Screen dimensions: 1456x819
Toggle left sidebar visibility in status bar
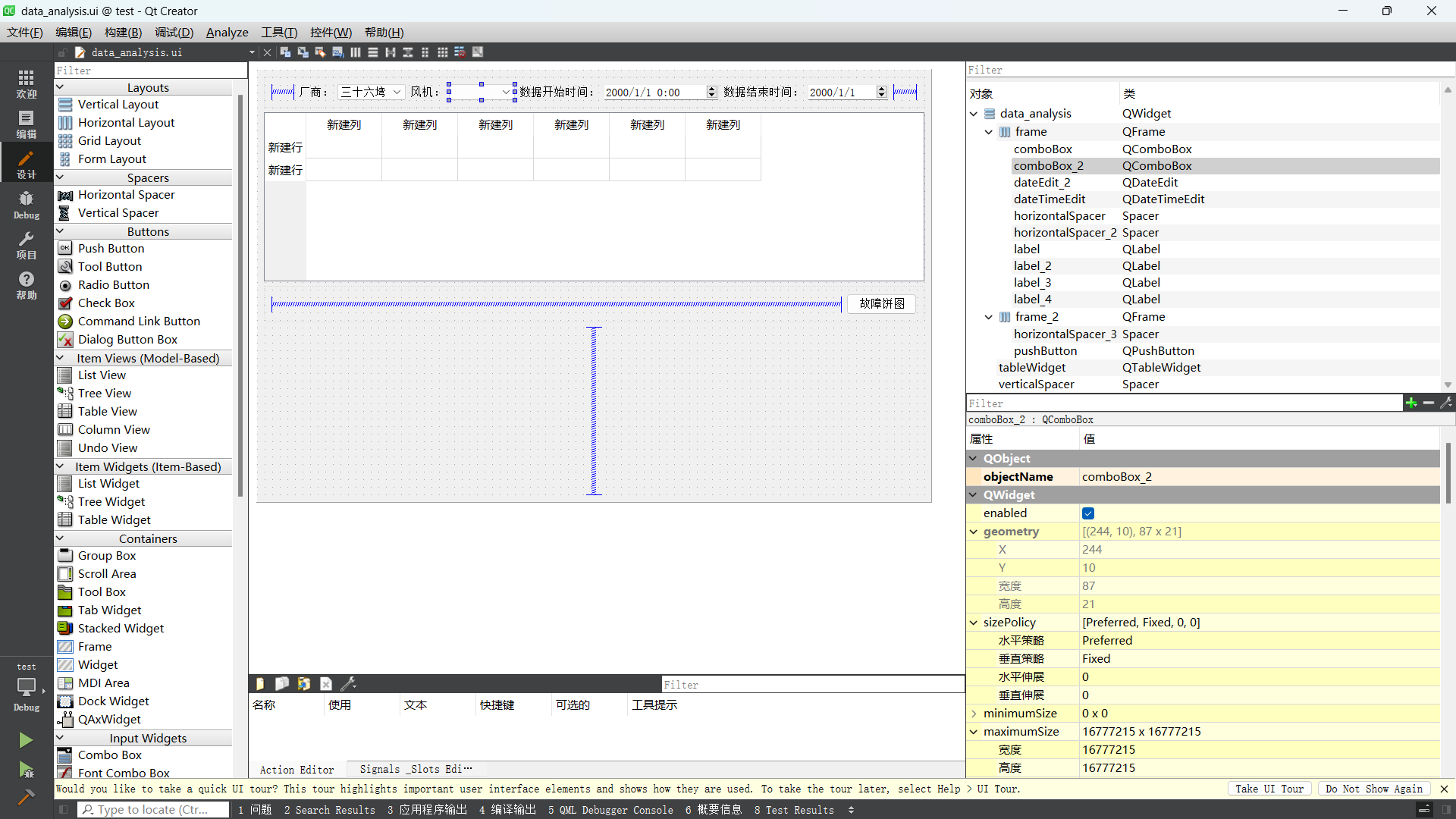click(x=64, y=810)
